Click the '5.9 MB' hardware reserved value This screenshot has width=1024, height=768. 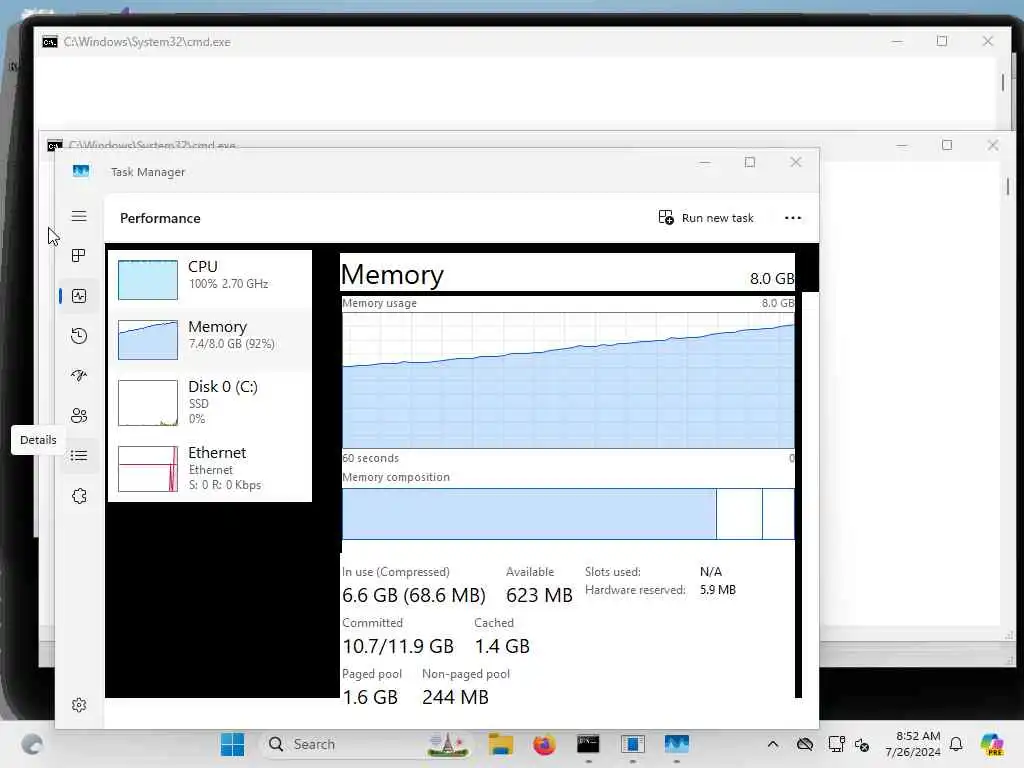pos(718,590)
